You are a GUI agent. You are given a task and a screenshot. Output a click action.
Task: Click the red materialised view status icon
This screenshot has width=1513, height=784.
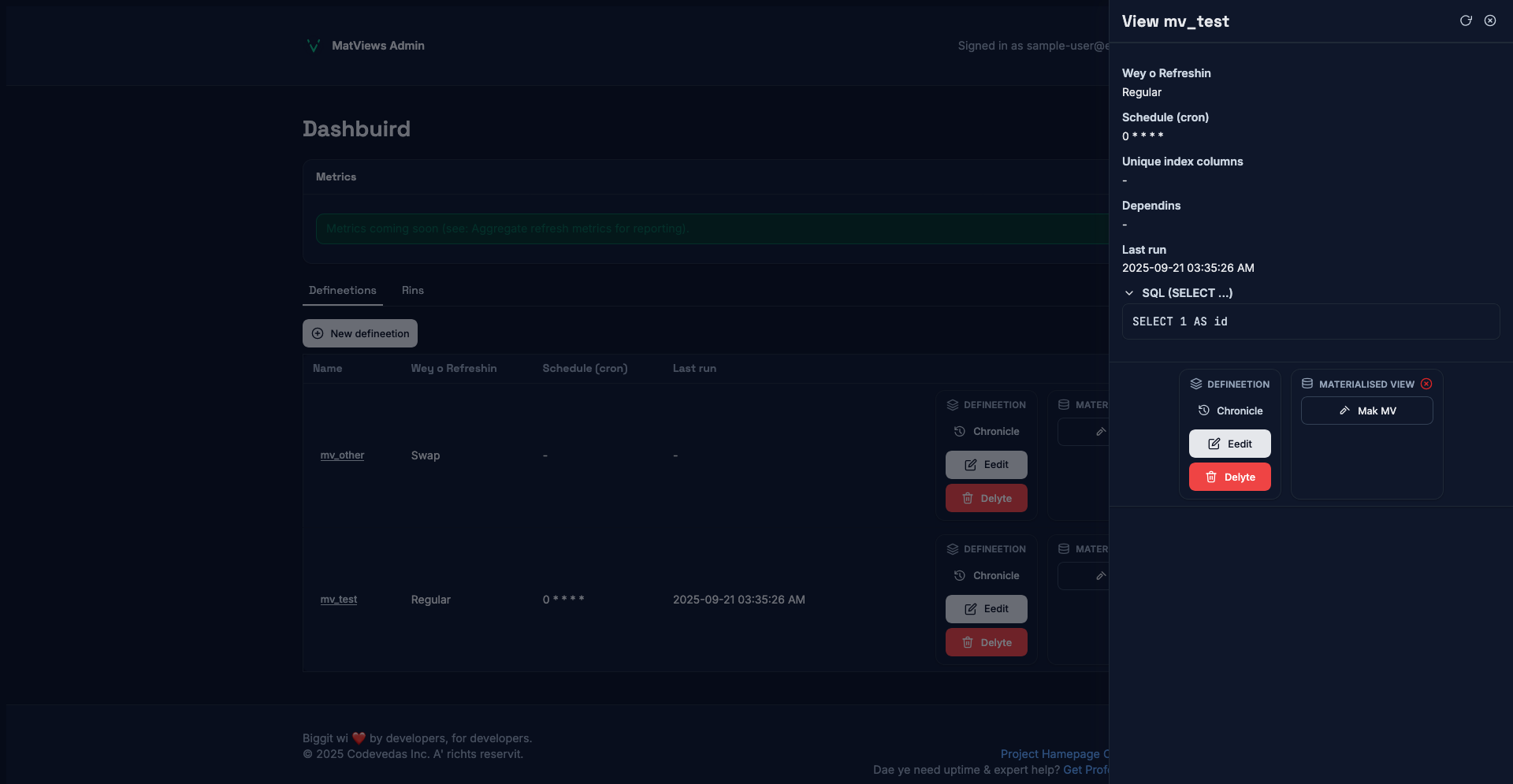pyautogui.click(x=1426, y=384)
